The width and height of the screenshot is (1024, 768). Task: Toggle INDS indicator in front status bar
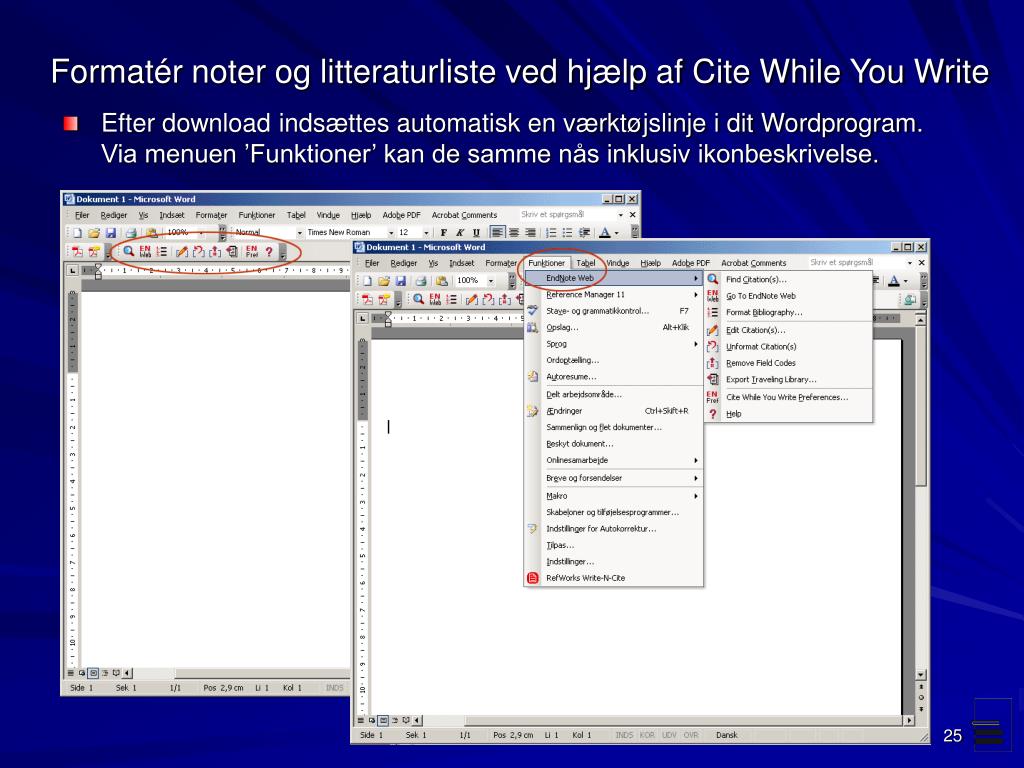point(624,735)
